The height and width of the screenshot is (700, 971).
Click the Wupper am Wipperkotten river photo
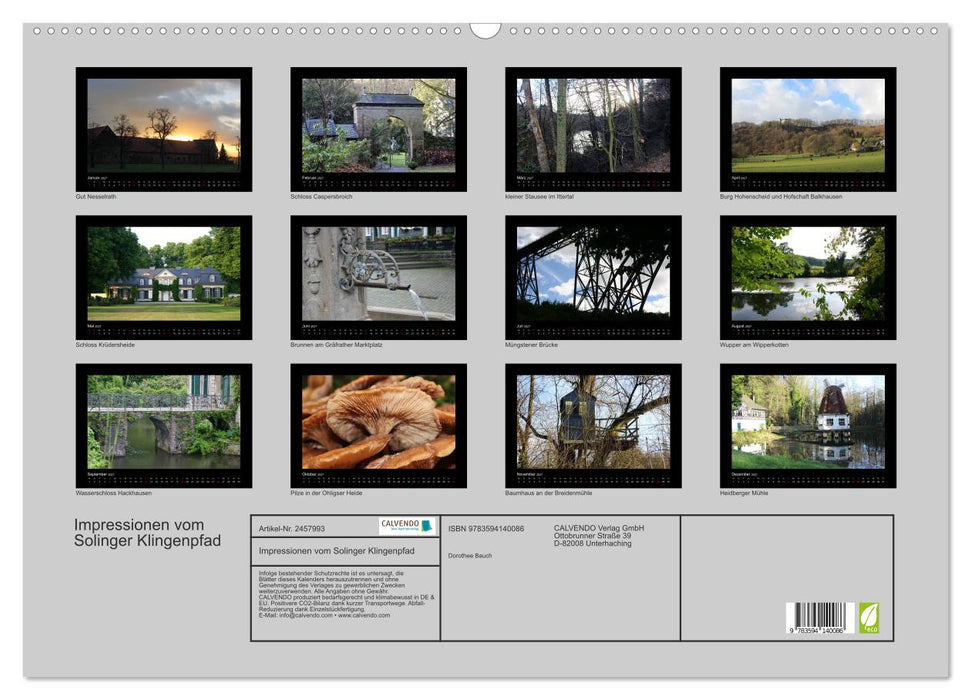click(808, 278)
